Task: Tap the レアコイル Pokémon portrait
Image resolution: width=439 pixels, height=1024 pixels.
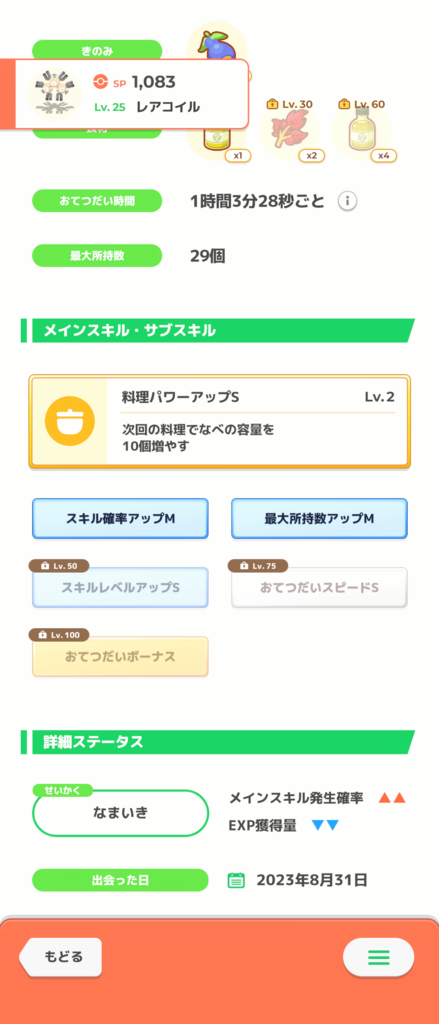Action: pyautogui.click(x=54, y=94)
